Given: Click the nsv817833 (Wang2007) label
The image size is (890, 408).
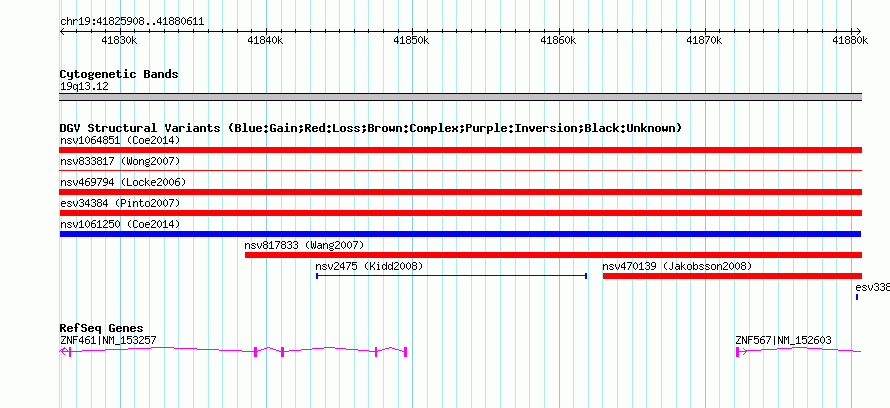Looking at the screenshot, I should click(x=304, y=245).
